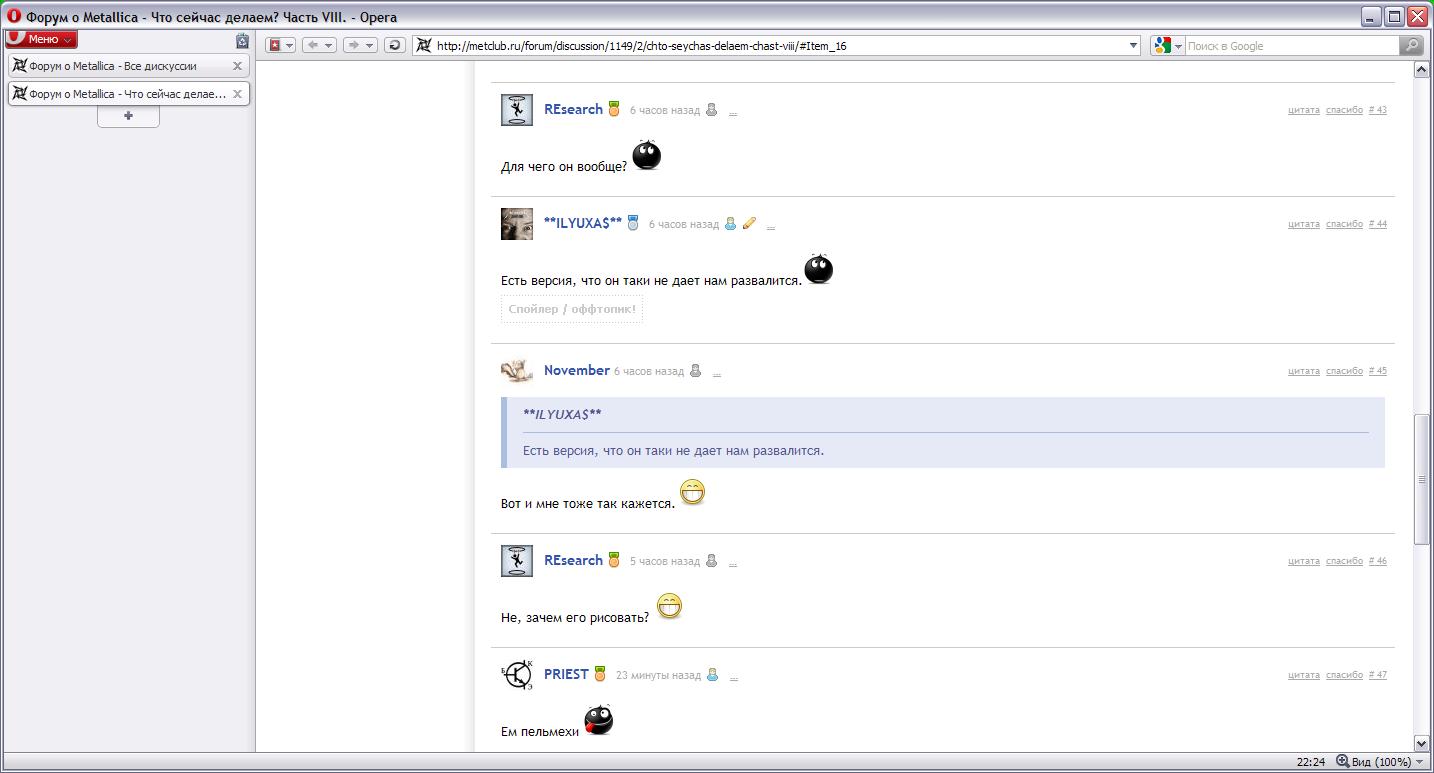1434x773 pixels.
Task: Add a new tab with plus button
Action: click(128, 116)
